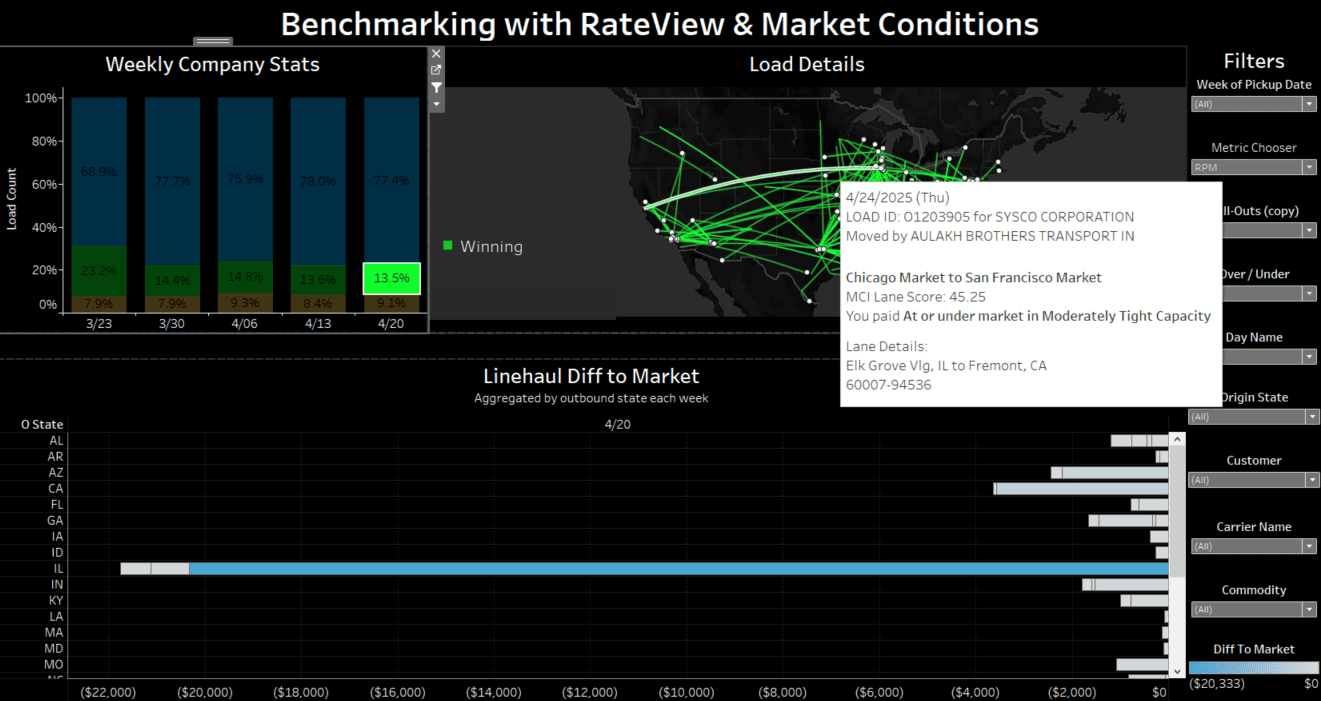
Task: Select the 13.6% green segment for 4/13
Action: (318, 280)
